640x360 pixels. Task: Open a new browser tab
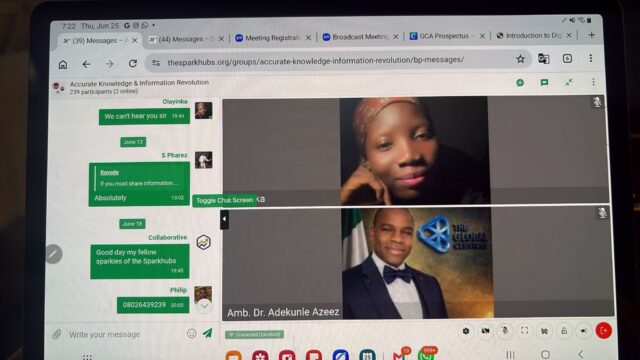click(x=591, y=35)
